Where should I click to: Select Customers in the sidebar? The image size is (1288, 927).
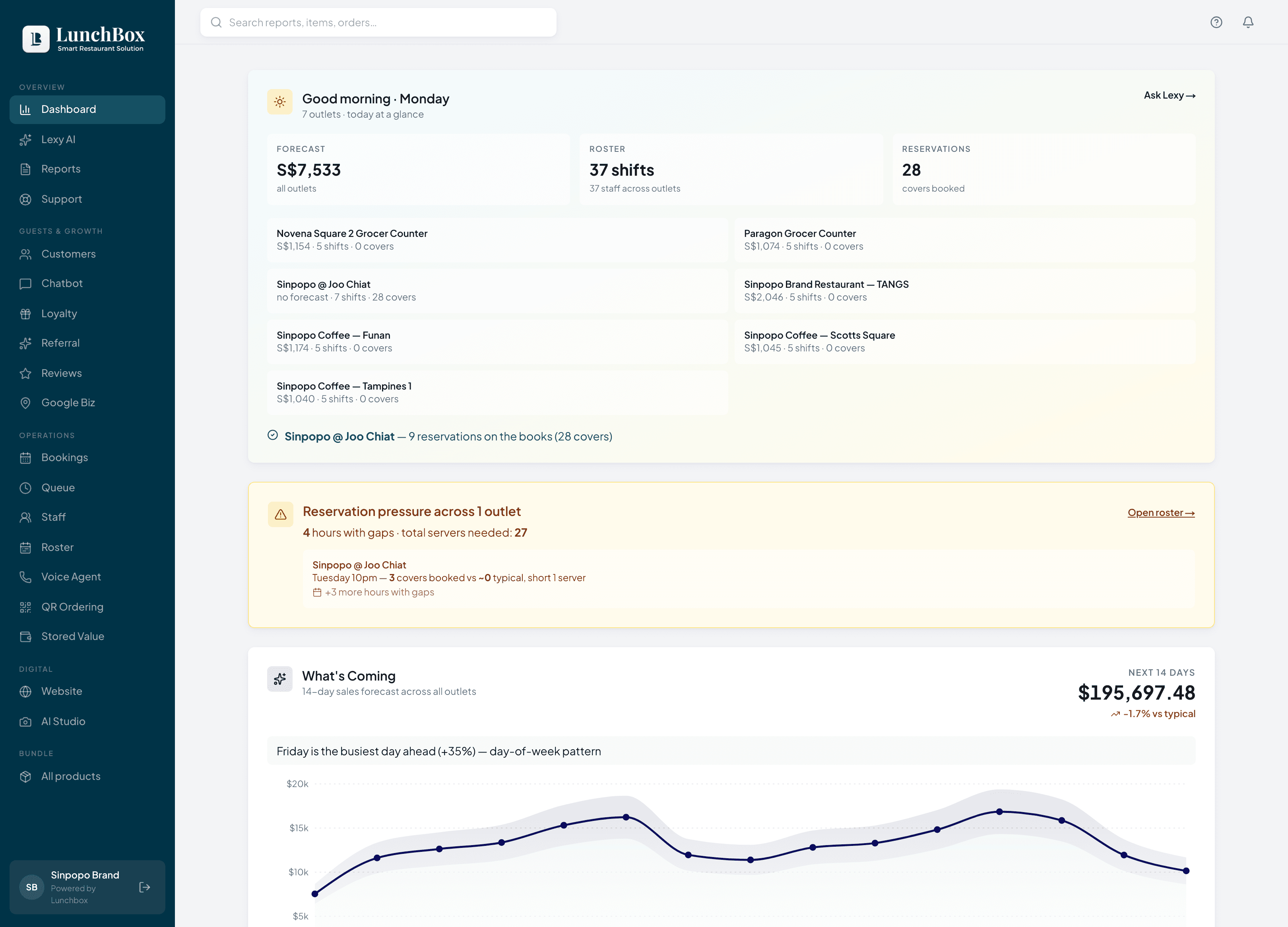tap(87, 254)
